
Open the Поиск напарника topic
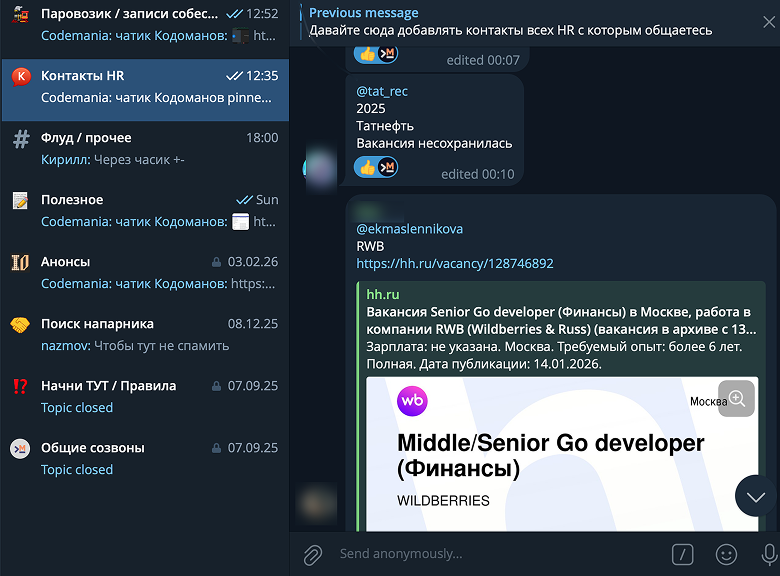(145, 335)
